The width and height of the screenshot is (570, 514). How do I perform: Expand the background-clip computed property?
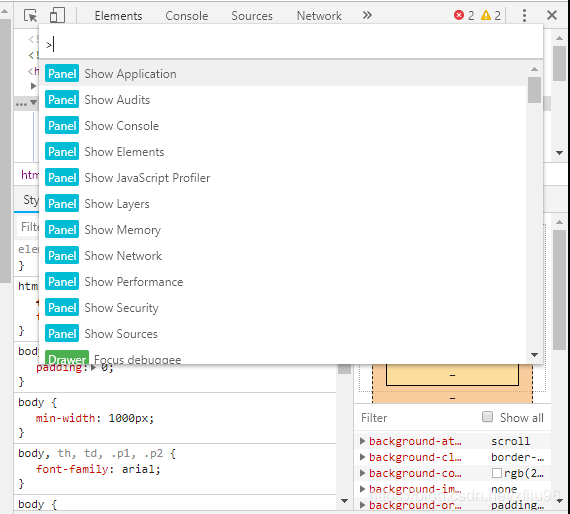point(362,457)
